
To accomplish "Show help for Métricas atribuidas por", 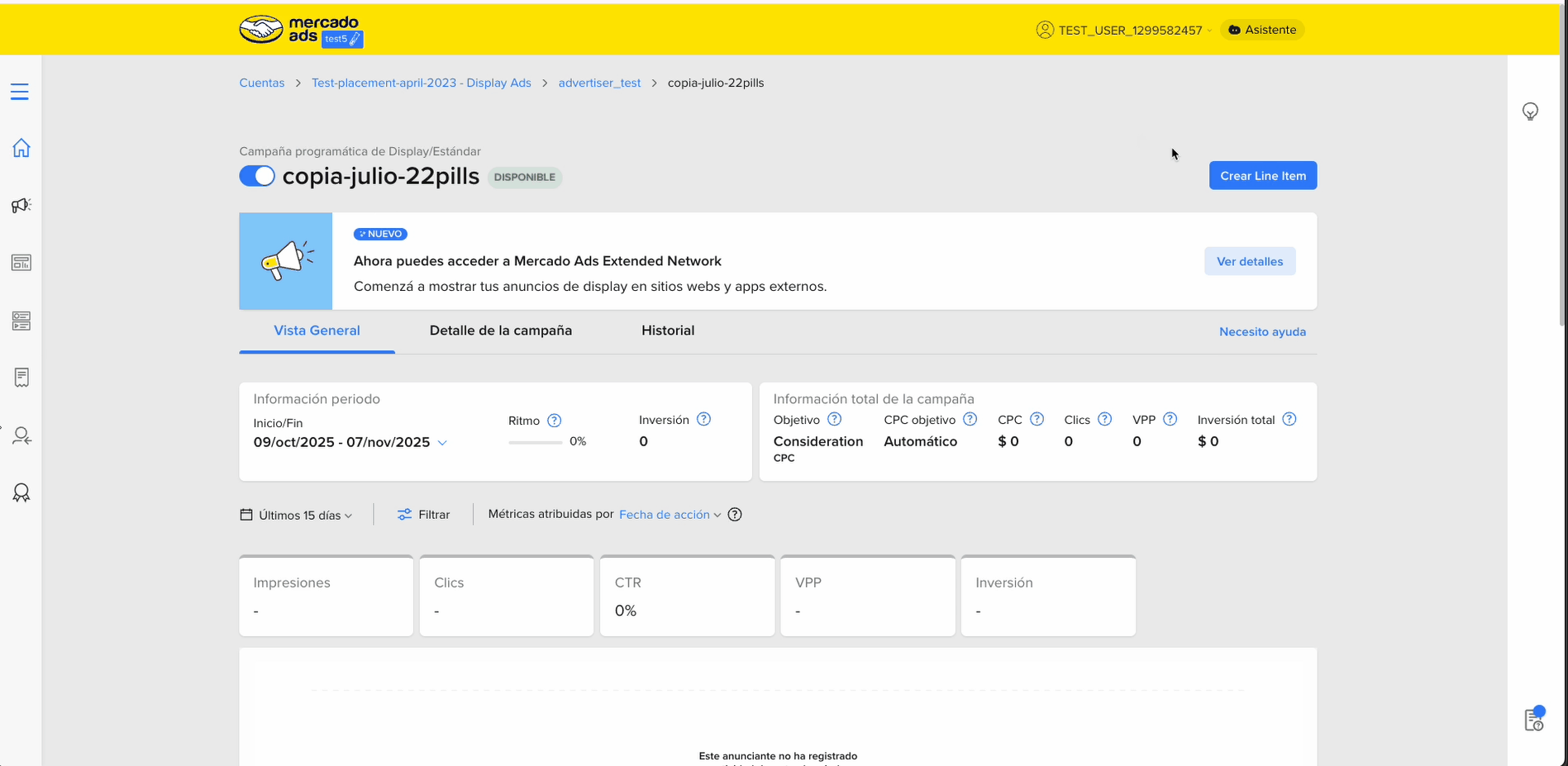I will (x=735, y=514).
